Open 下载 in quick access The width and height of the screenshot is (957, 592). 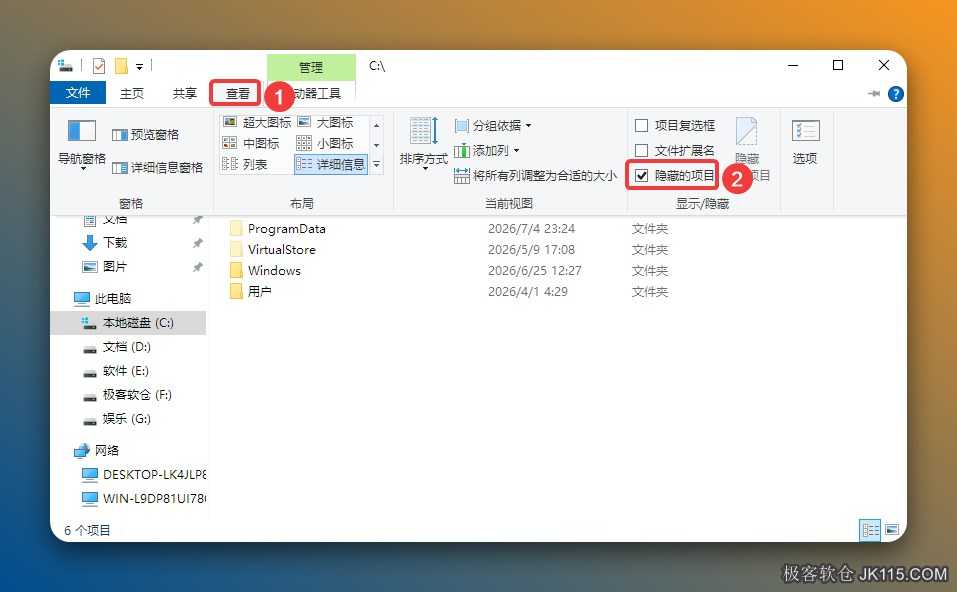[x=115, y=243]
